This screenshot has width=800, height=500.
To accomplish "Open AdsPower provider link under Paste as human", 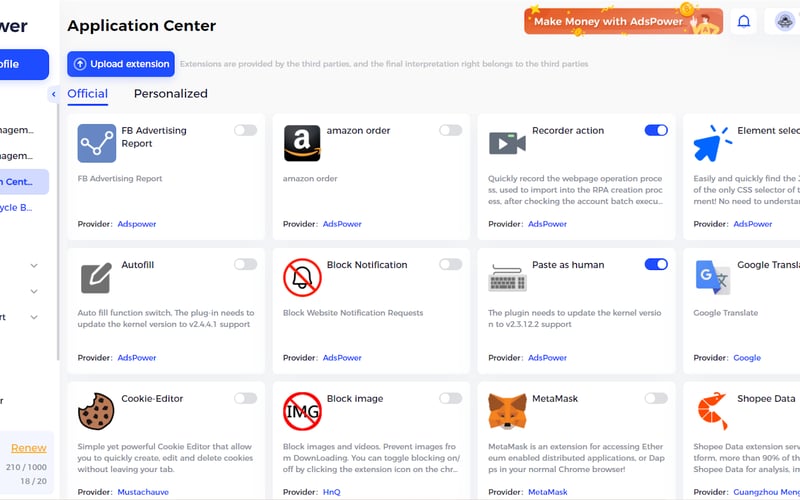I will [x=547, y=358].
